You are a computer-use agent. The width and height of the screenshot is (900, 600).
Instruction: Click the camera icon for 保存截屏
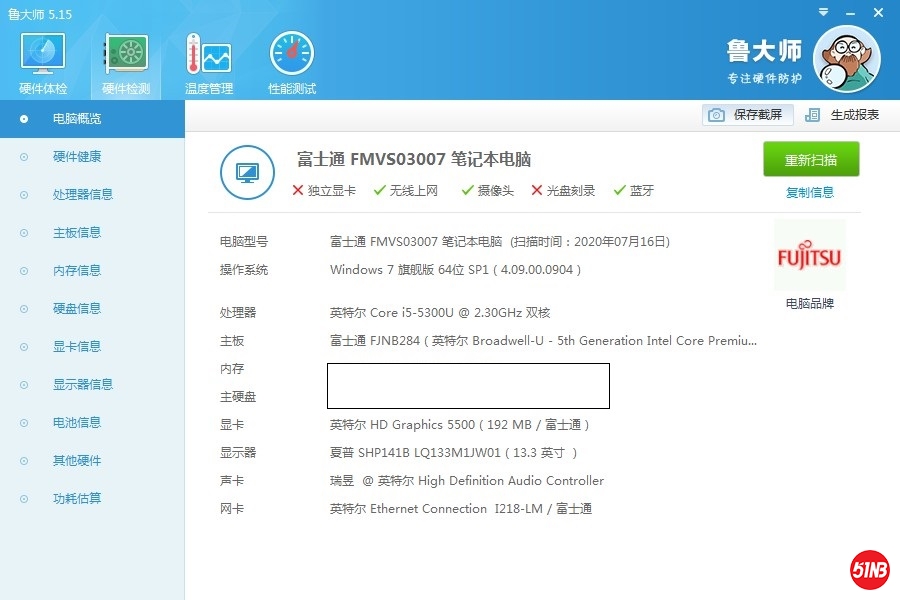(x=716, y=115)
